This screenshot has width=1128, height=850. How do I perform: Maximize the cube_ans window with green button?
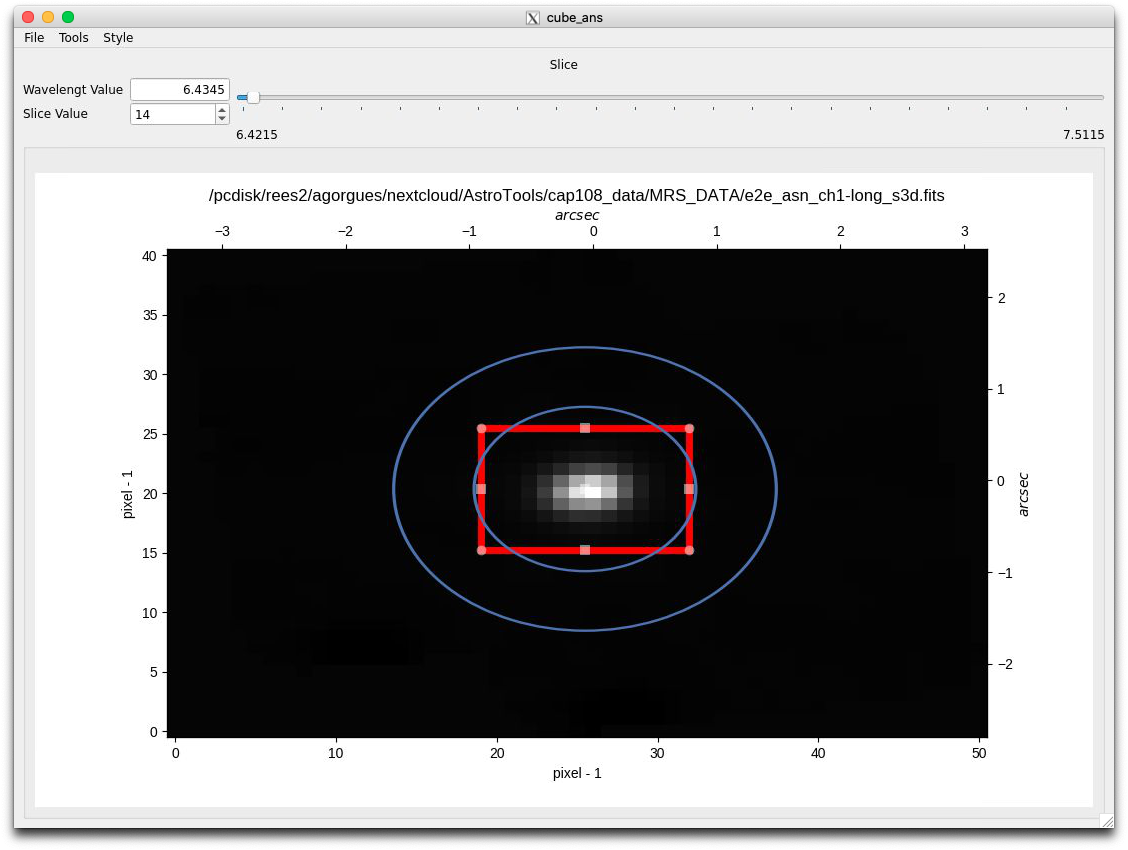pyautogui.click(x=68, y=17)
